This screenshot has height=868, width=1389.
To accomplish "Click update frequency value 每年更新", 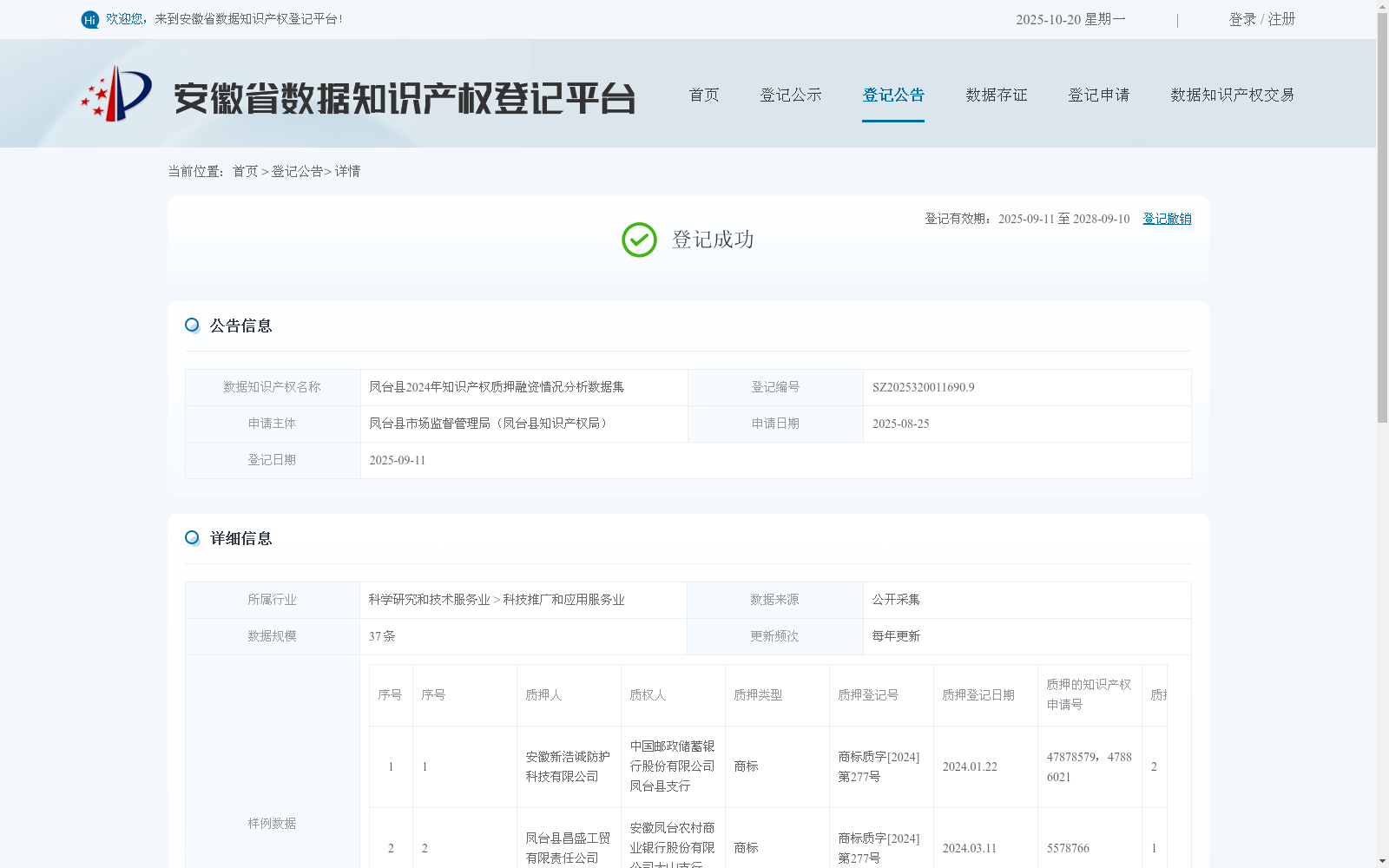I will click(896, 636).
